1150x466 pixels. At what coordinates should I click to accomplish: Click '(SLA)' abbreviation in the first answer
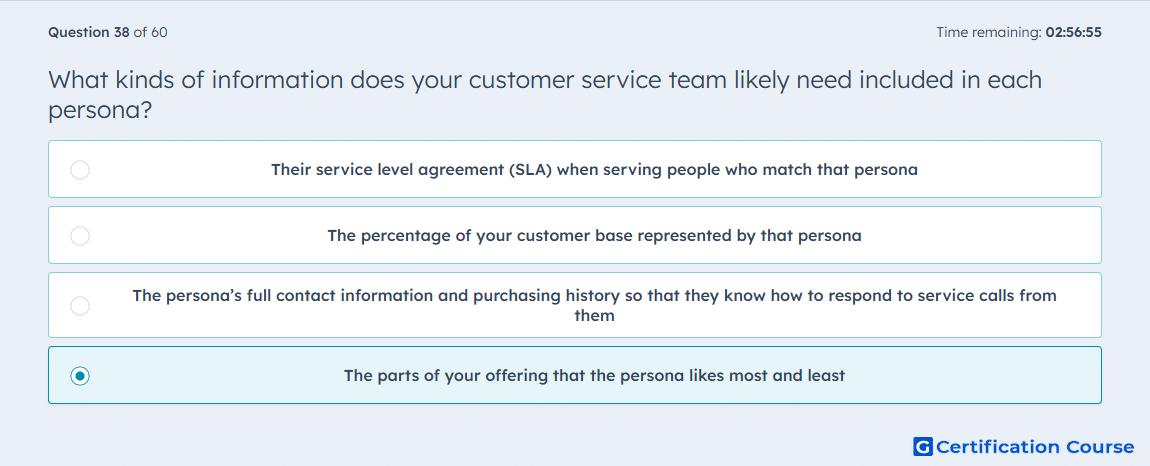point(531,170)
